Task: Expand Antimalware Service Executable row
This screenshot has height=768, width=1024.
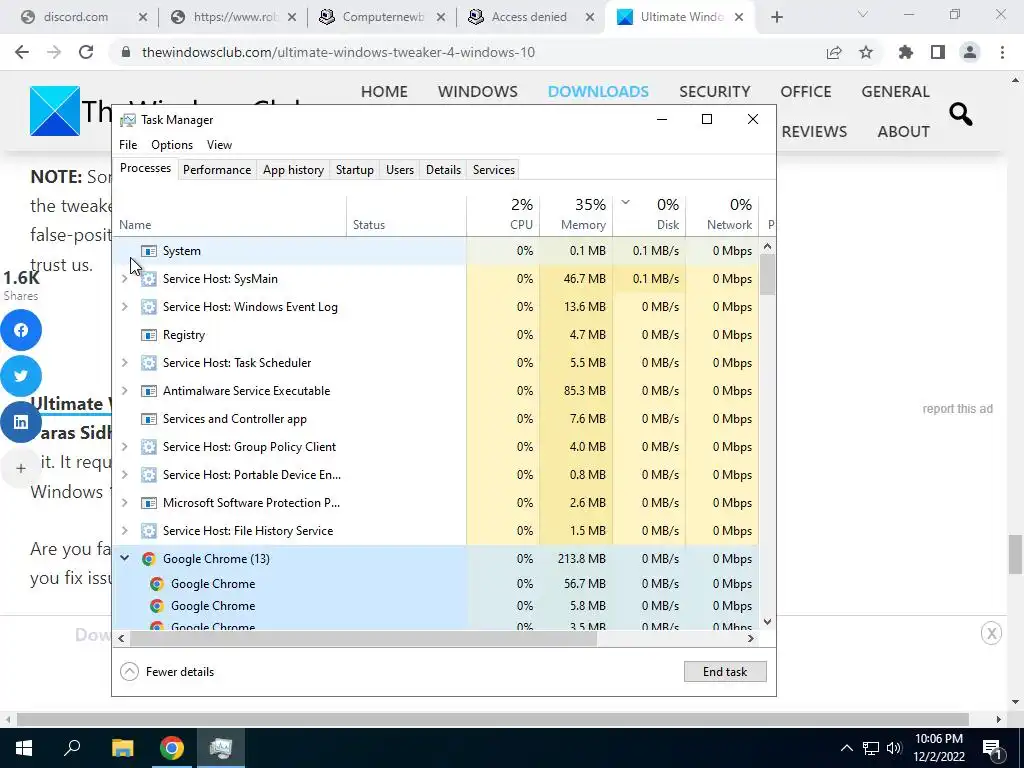Action: click(x=124, y=391)
